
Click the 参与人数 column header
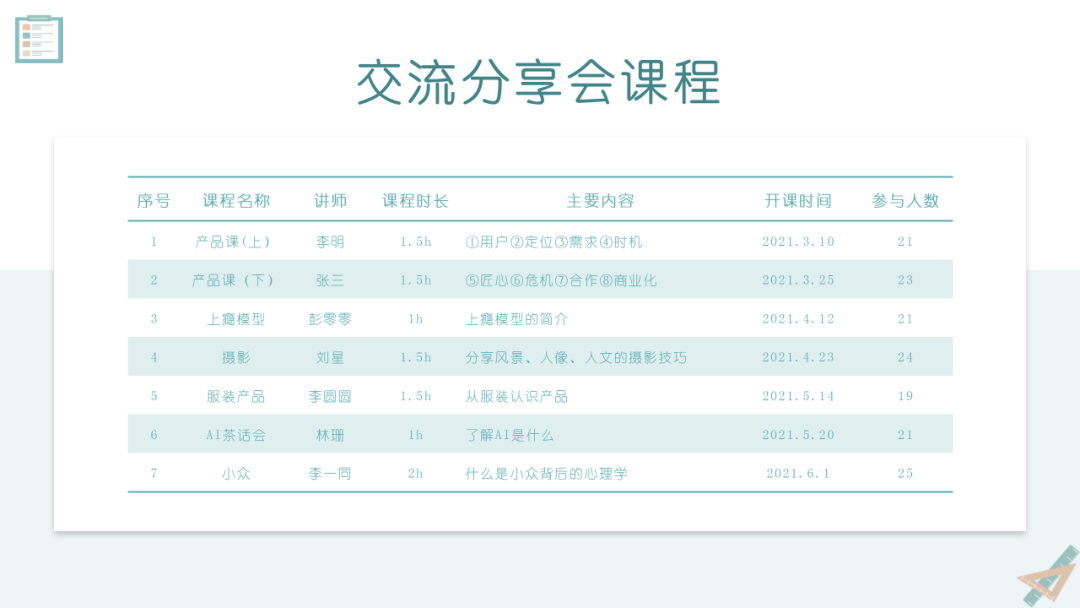pos(905,200)
